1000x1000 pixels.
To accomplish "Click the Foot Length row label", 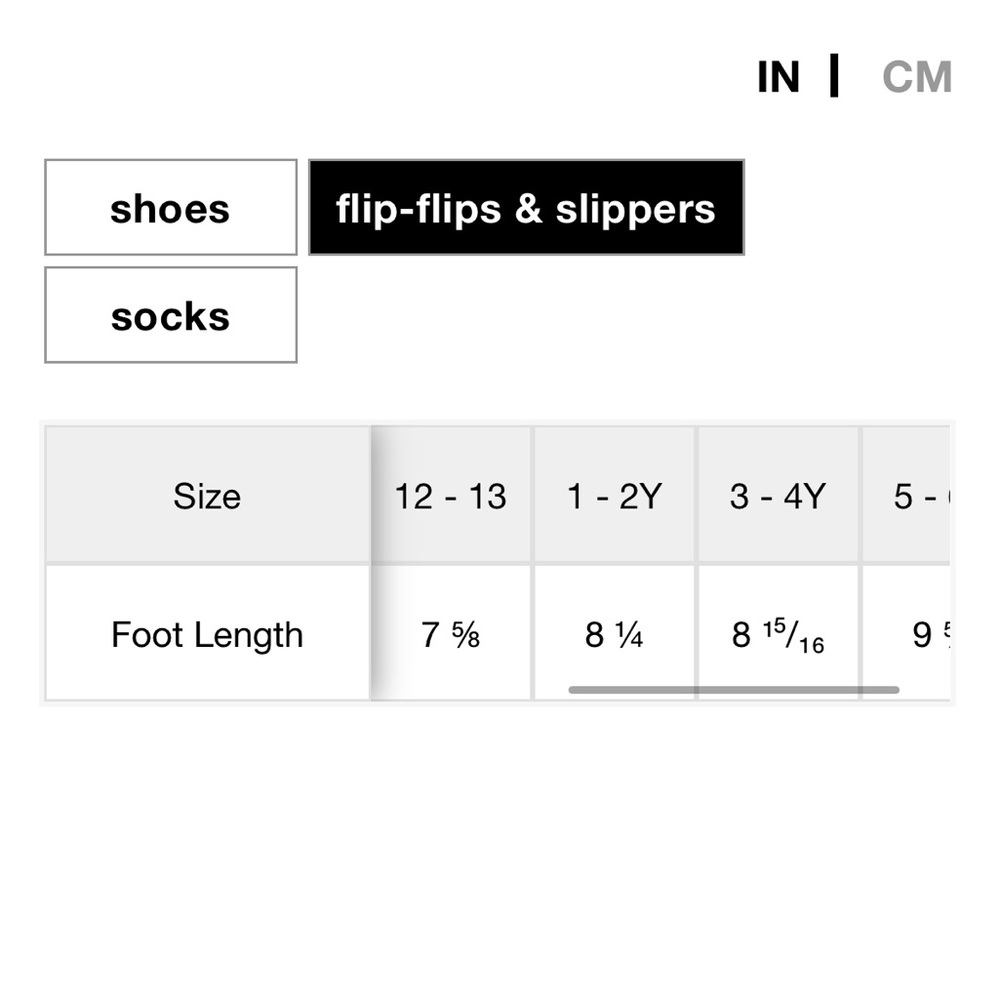I will 207,635.
